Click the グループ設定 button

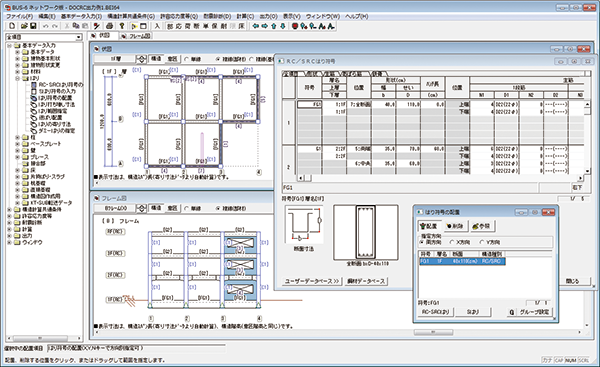pyautogui.click(x=535, y=312)
